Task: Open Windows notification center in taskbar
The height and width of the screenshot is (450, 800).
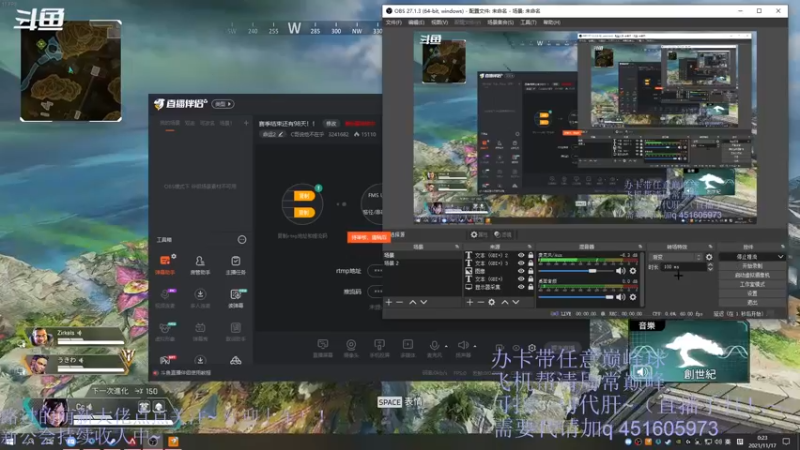Action: (786, 442)
